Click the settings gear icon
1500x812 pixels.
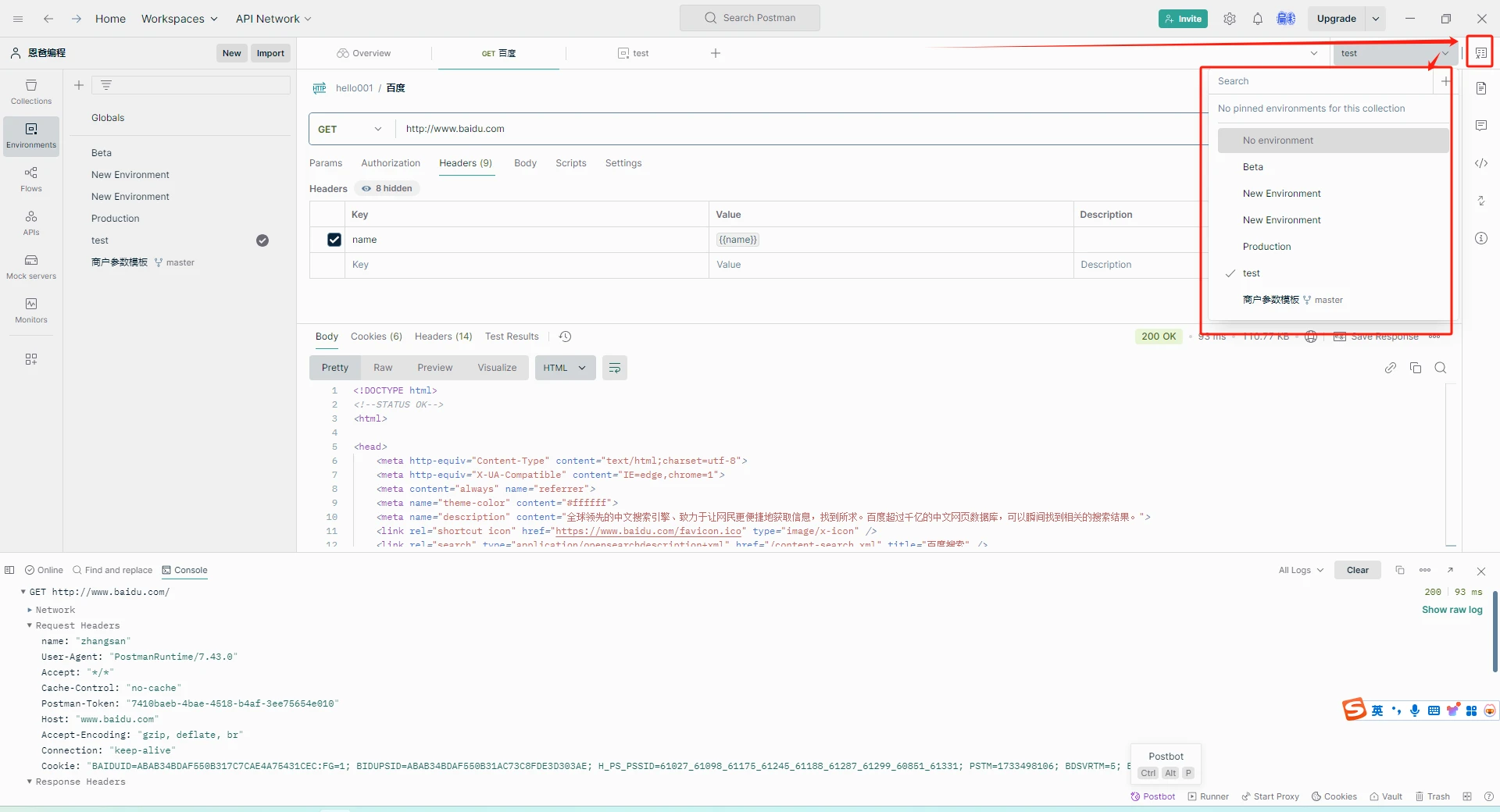tap(1230, 19)
